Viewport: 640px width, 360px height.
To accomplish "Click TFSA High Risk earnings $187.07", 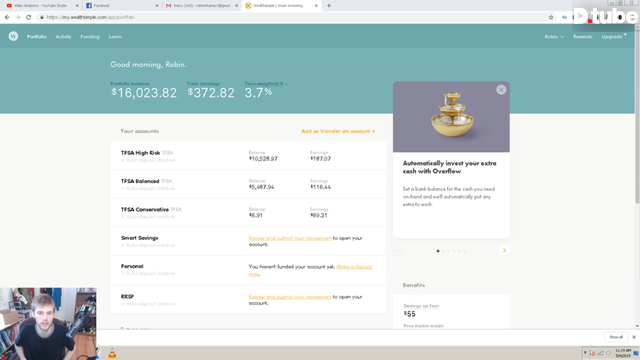I will [320, 158].
